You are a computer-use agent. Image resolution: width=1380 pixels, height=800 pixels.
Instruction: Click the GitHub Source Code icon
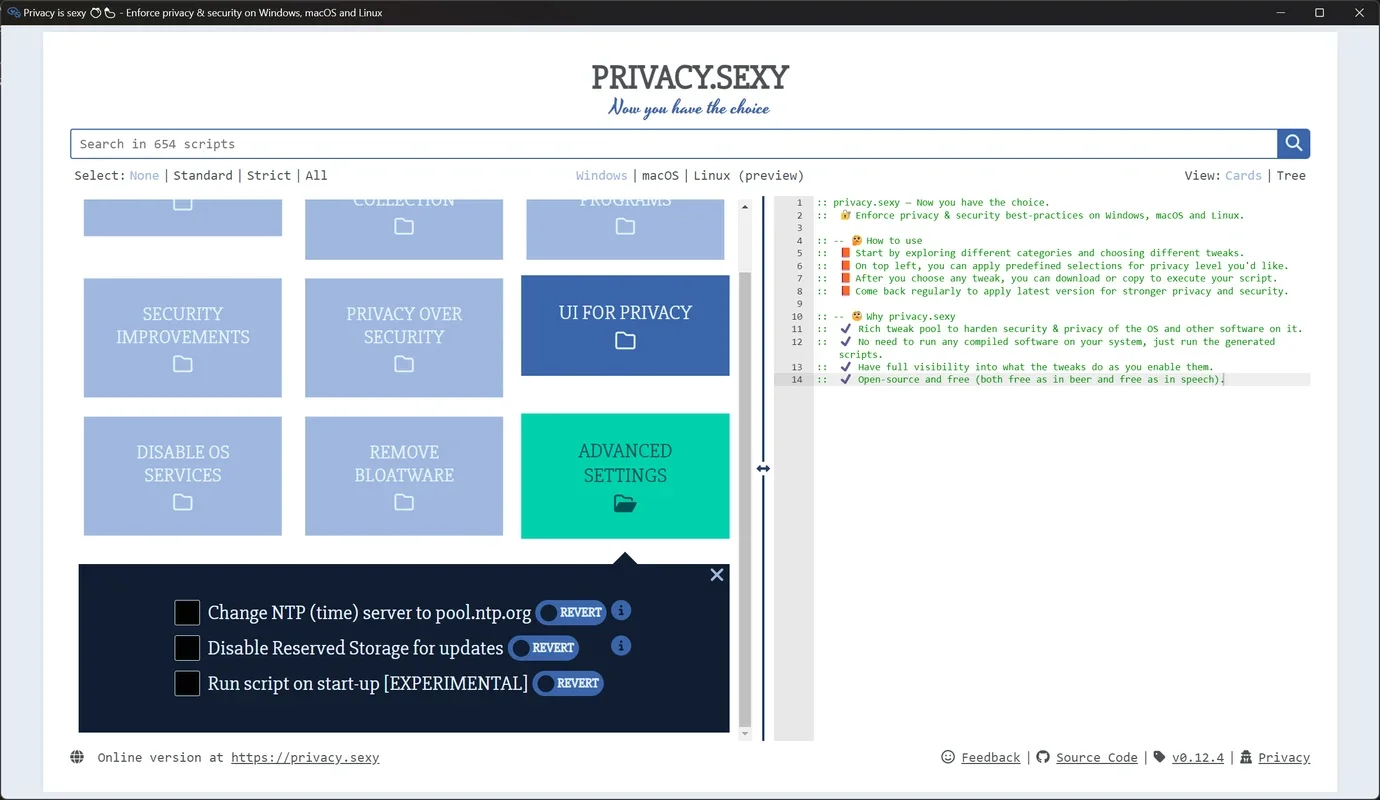coord(1043,757)
